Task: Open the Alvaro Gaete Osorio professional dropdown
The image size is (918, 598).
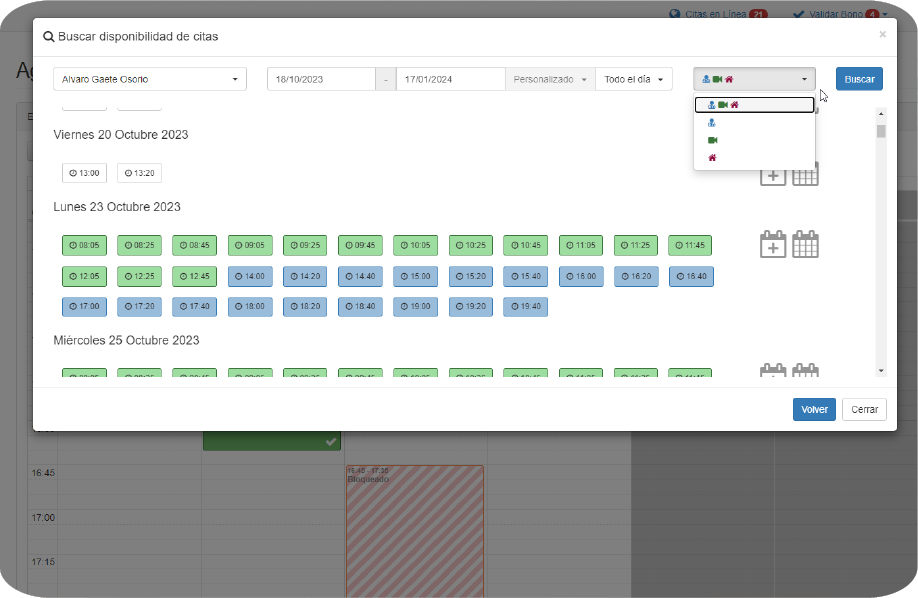Action: click(149, 79)
